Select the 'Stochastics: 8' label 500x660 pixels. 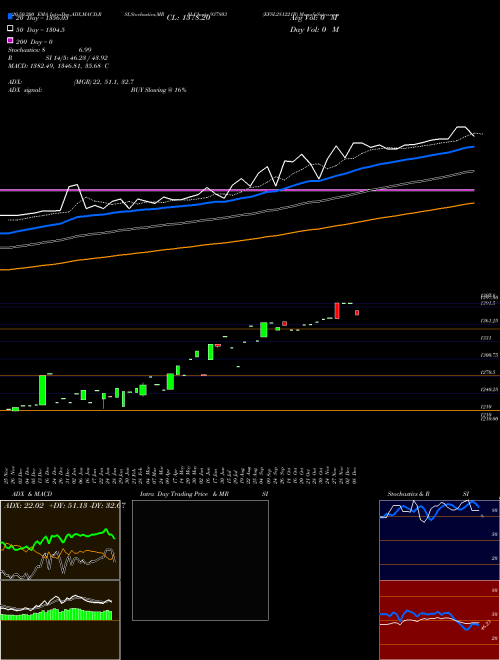[x=27, y=50]
